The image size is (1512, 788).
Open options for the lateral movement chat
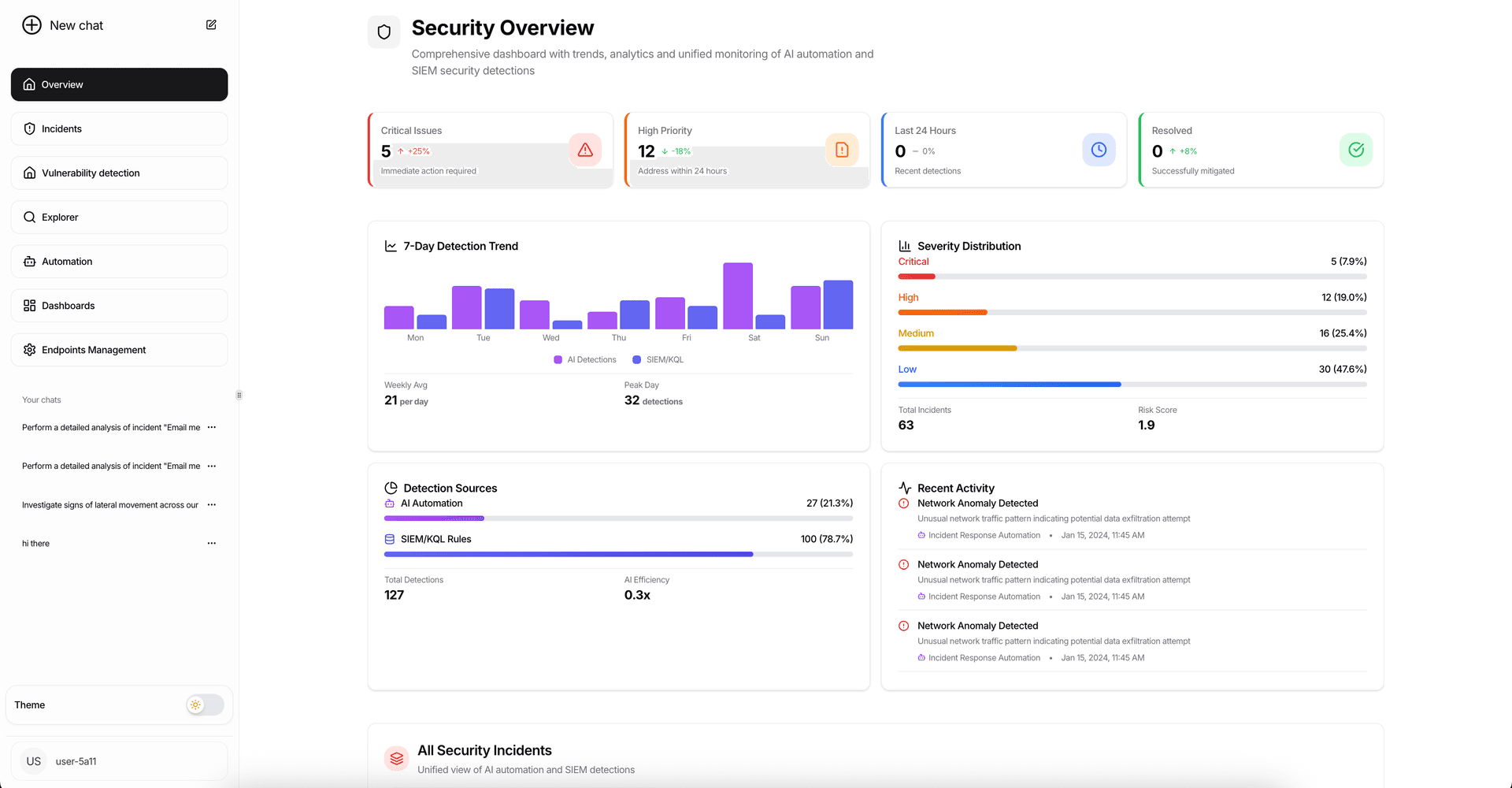pos(210,505)
